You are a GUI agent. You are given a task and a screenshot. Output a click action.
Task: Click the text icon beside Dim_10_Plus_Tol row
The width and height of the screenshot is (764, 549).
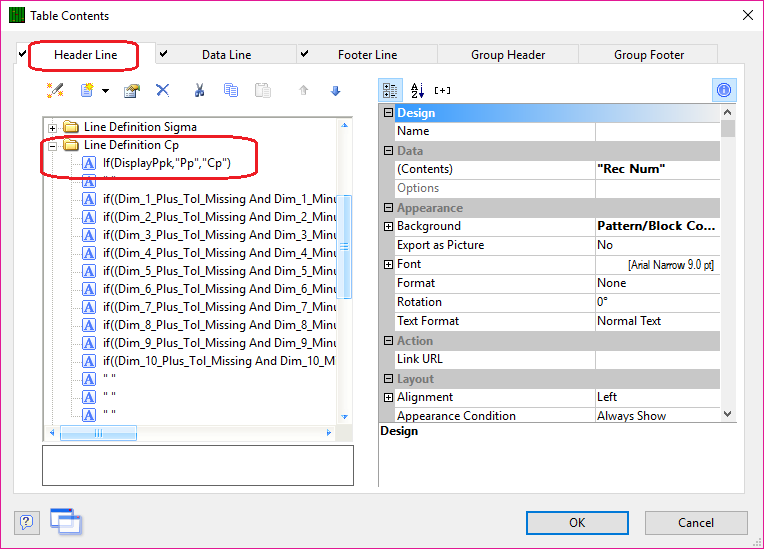89,361
